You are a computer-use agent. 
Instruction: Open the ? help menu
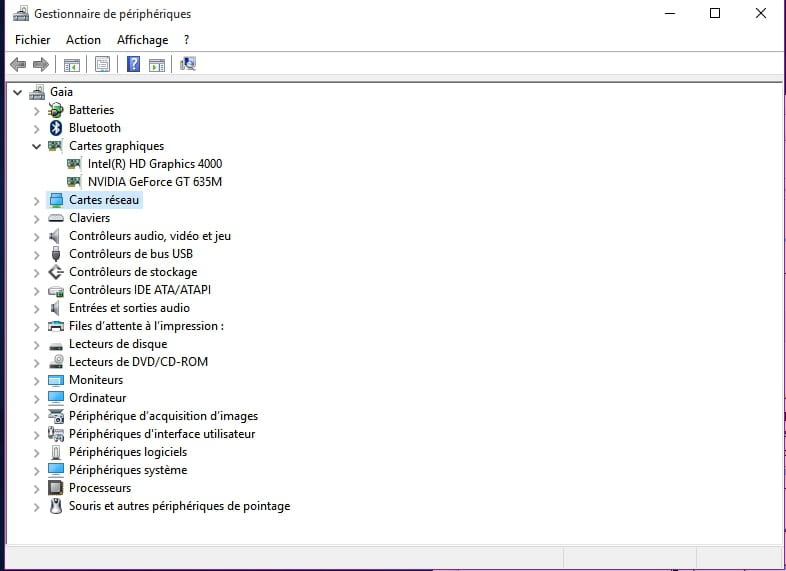pyautogui.click(x=186, y=40)
